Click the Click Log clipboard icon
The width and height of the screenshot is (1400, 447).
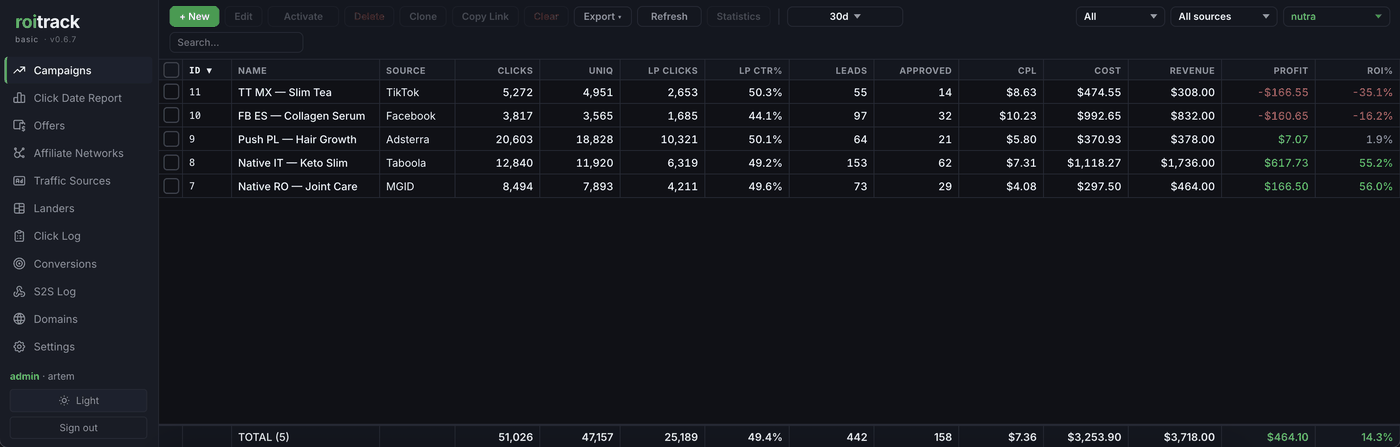pyautogui.click(x=19, y=236)
